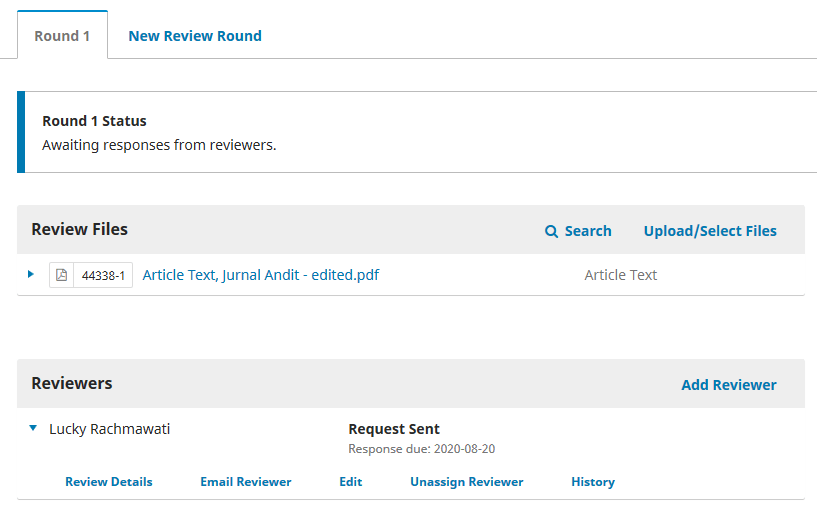Open Review Details for Lucky Rachmawati
This screenshot has height=519, width=817.
point(109,482)
